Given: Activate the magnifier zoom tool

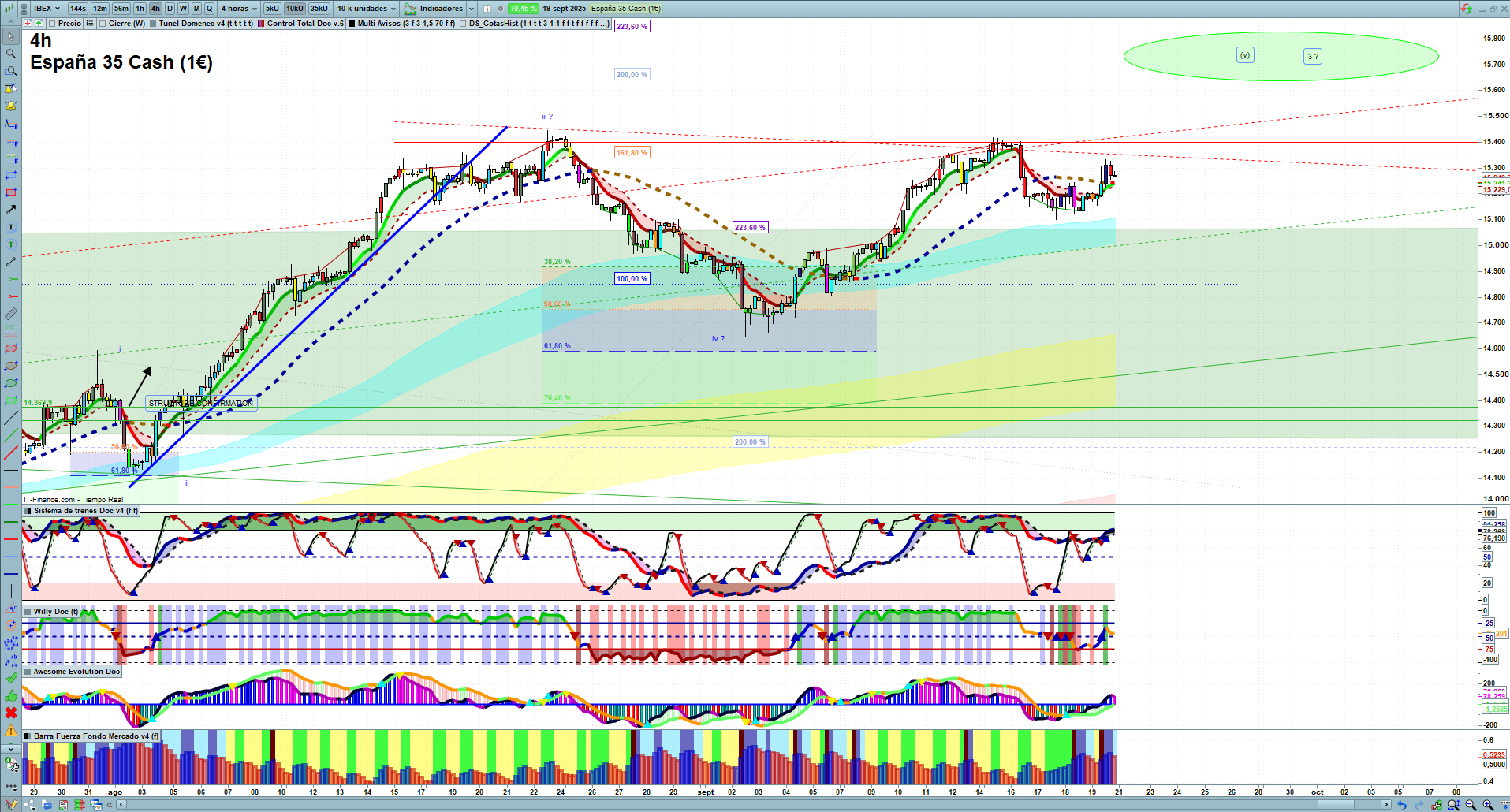Looking at the screenshot, I should tap(11, 54).
